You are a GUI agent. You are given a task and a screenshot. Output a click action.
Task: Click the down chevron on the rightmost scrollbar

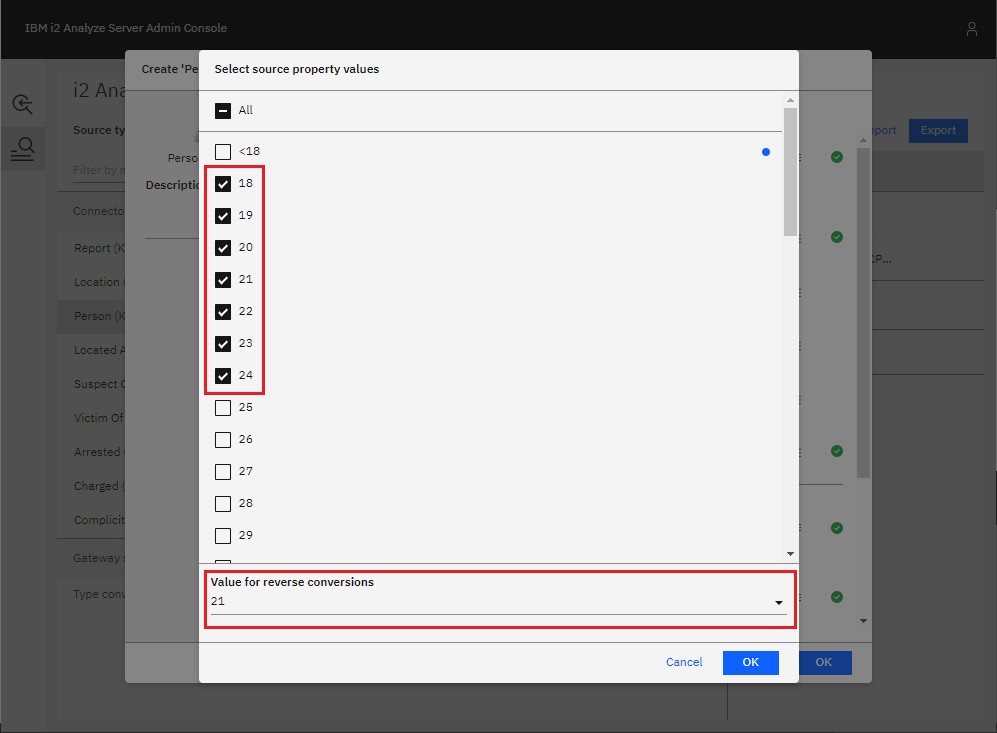pyautogui.click(x=862, y=619)
